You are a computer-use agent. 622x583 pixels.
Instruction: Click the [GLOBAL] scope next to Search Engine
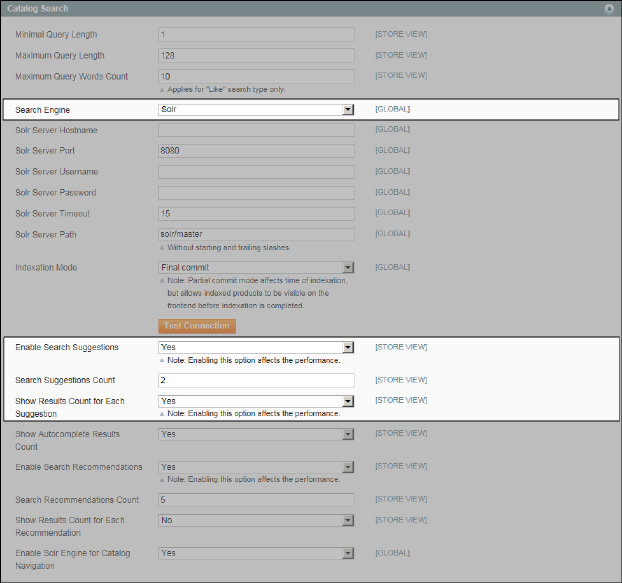coord(392,109)
